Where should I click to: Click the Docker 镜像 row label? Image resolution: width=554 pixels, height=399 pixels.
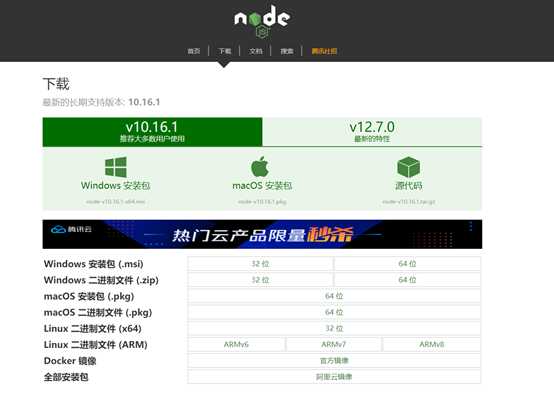(x=70, y=361)
